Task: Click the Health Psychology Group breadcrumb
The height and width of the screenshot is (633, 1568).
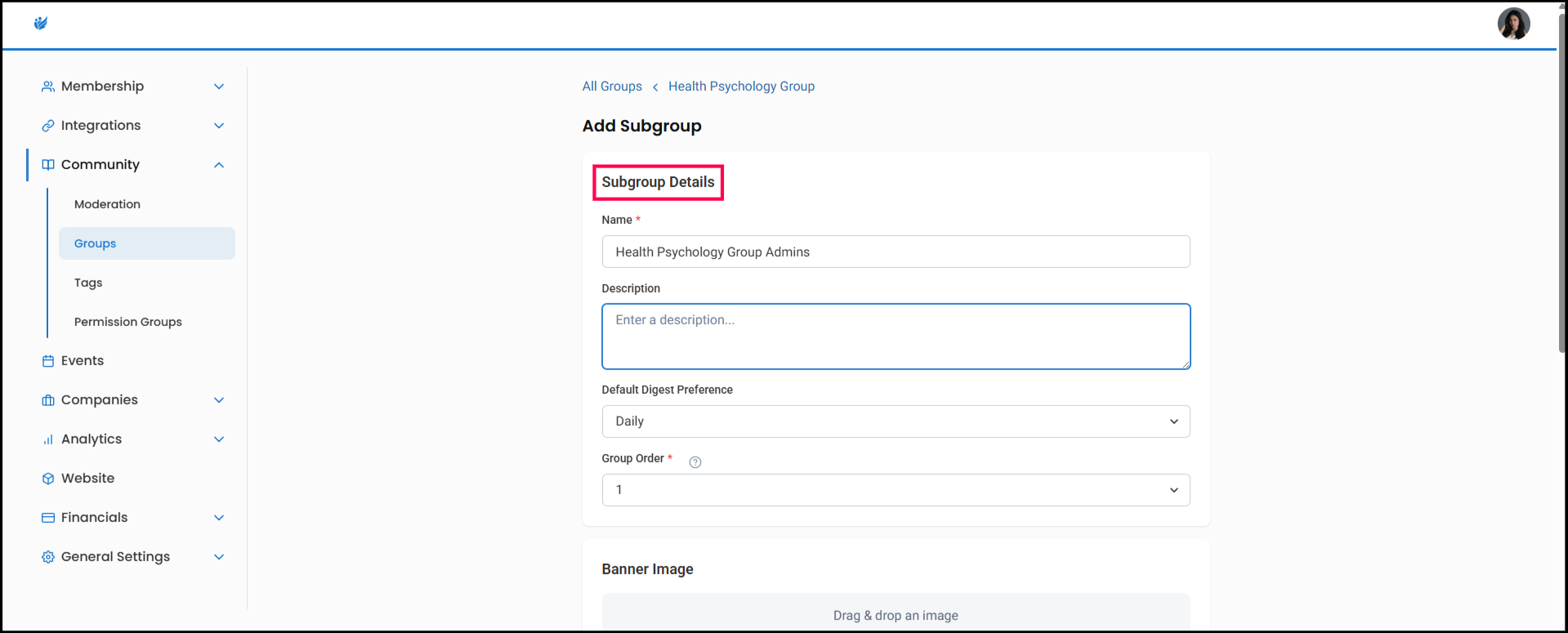Action: (741, 87)
